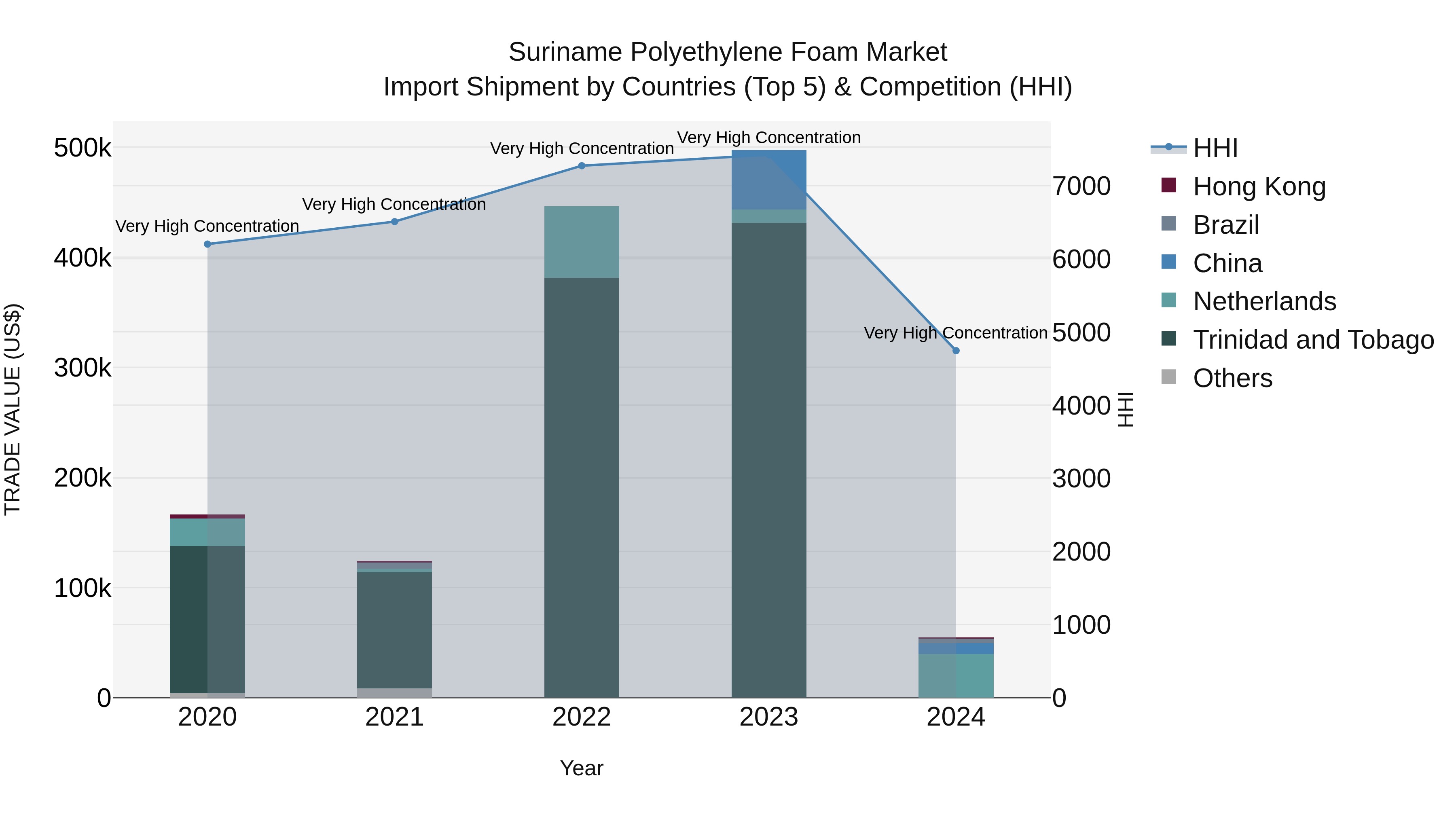Click the 2022 x-axis label

tap(582, 717)
